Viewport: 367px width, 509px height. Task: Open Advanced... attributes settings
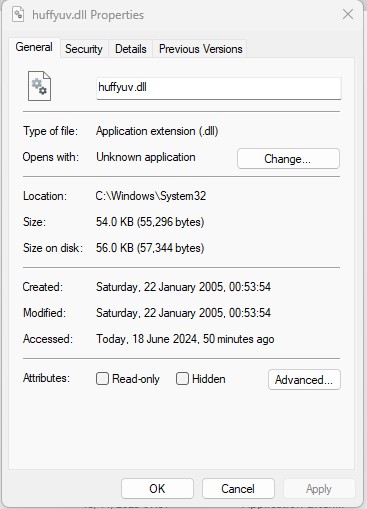click(x=304, y=380)
